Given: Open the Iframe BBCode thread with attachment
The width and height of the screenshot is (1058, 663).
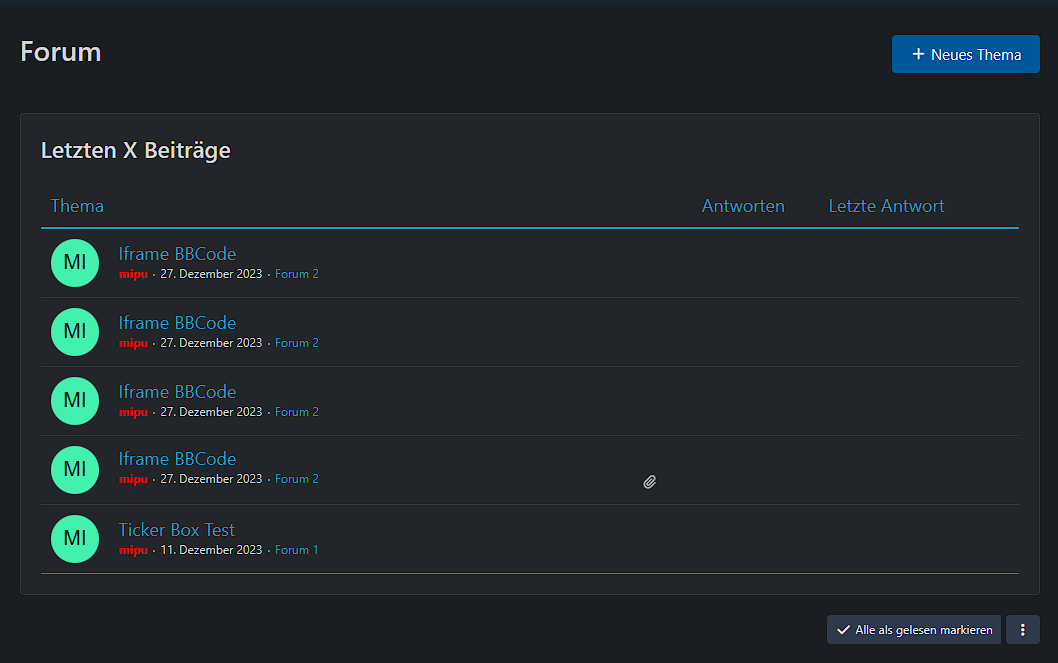Looking at the screenshot, I should (x=177, y=459).
